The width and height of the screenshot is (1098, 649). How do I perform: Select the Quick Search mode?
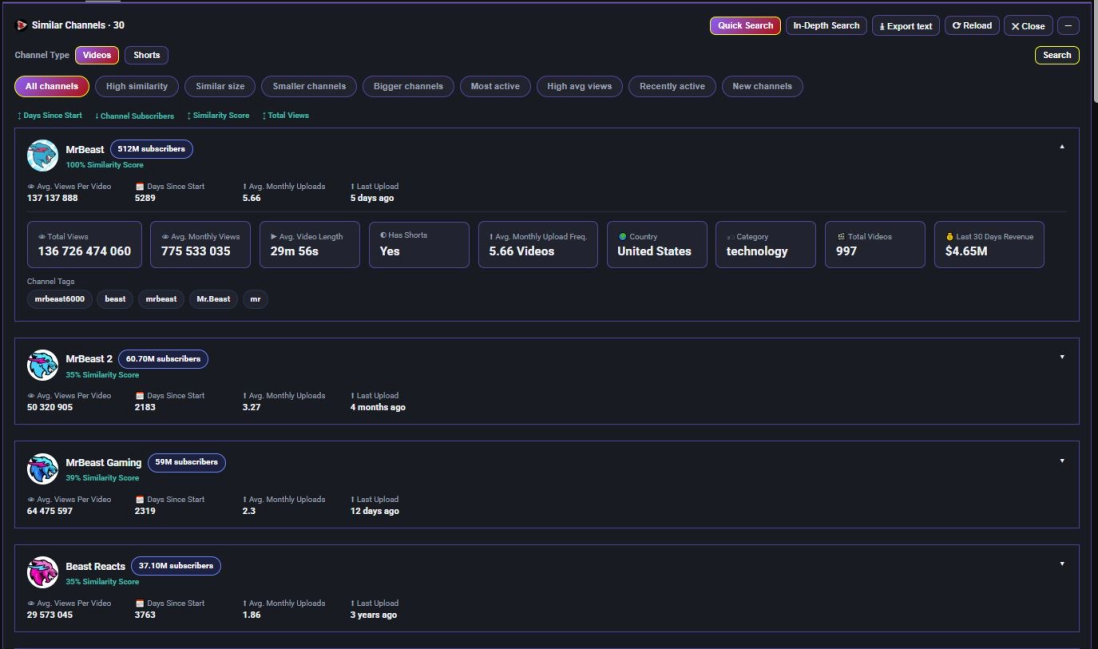[745, 25]
